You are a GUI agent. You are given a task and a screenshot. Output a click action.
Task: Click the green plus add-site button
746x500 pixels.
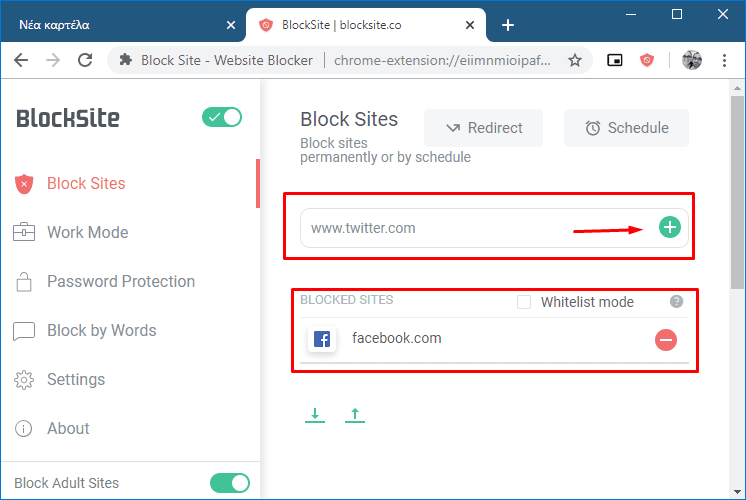click(669, 227)
